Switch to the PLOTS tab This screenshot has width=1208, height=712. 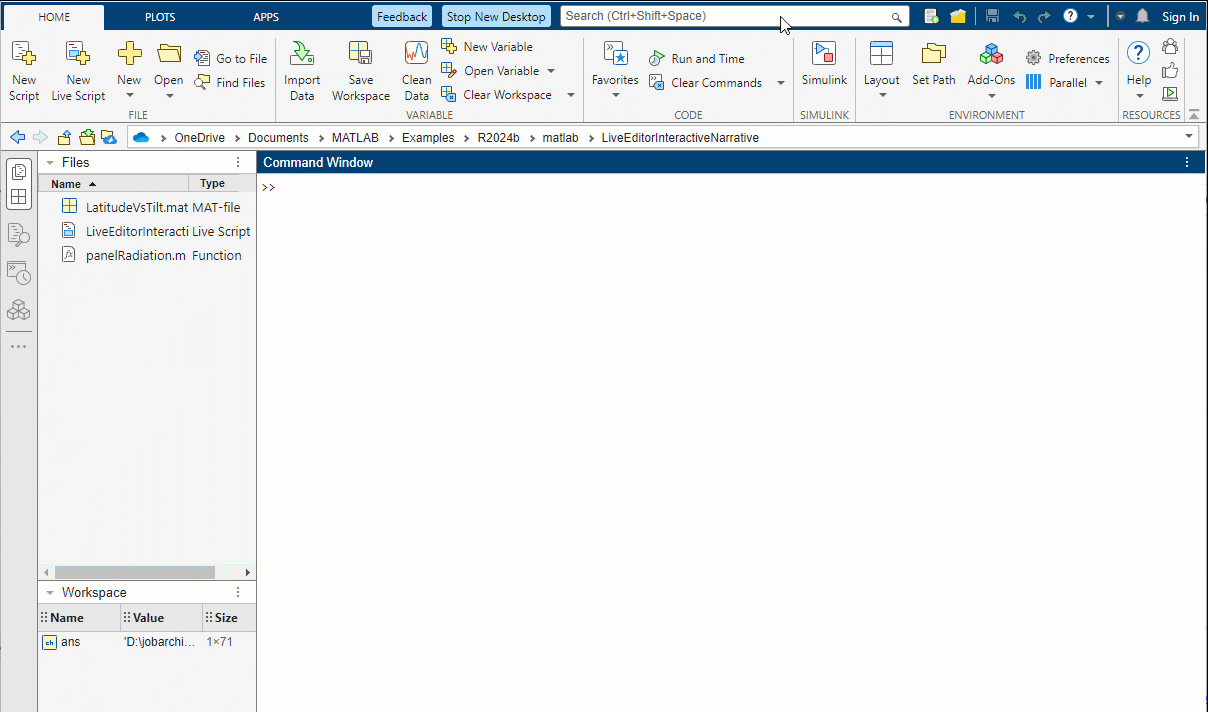pos(160,16)
